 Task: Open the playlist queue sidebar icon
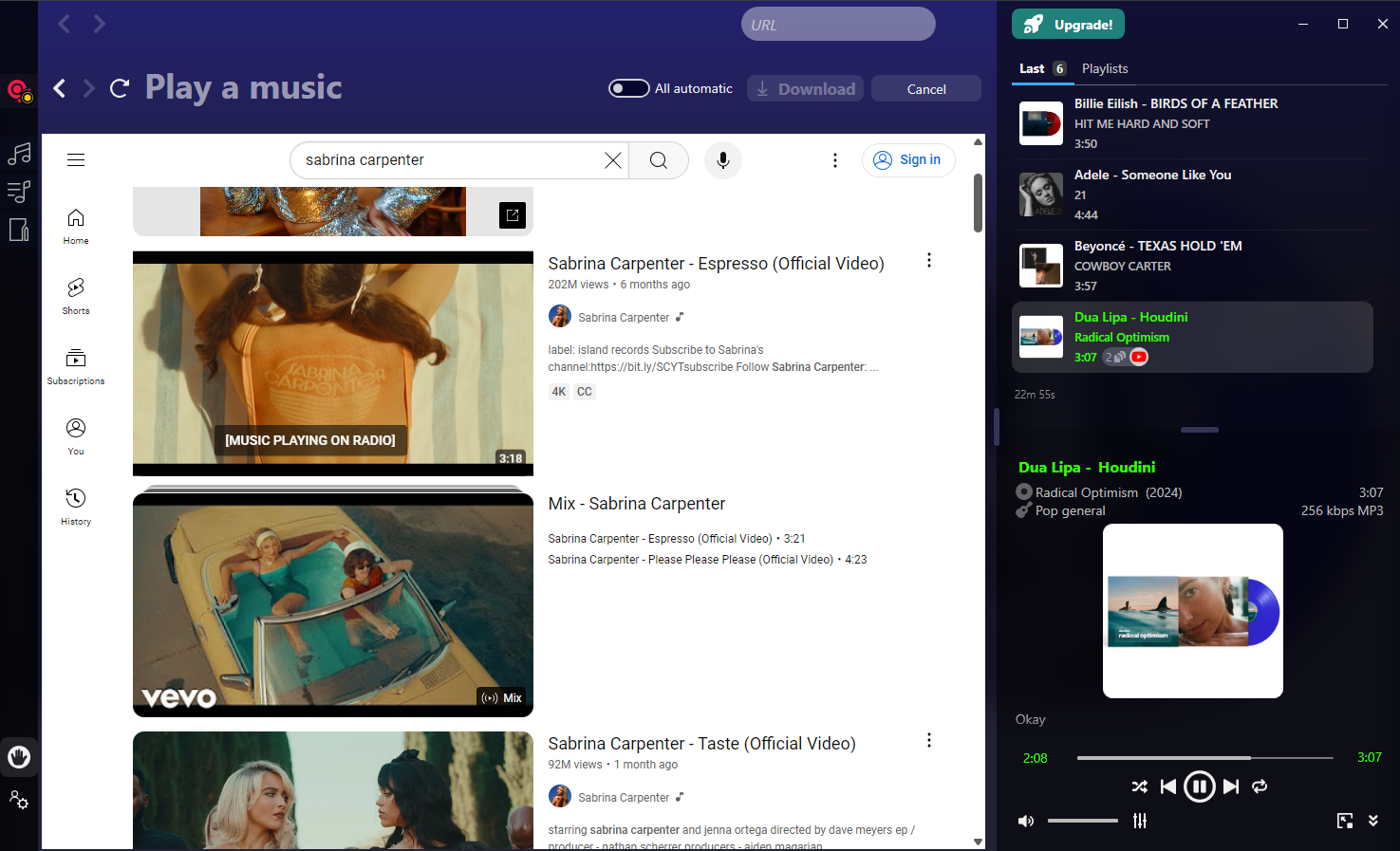[x=19, y=192]
